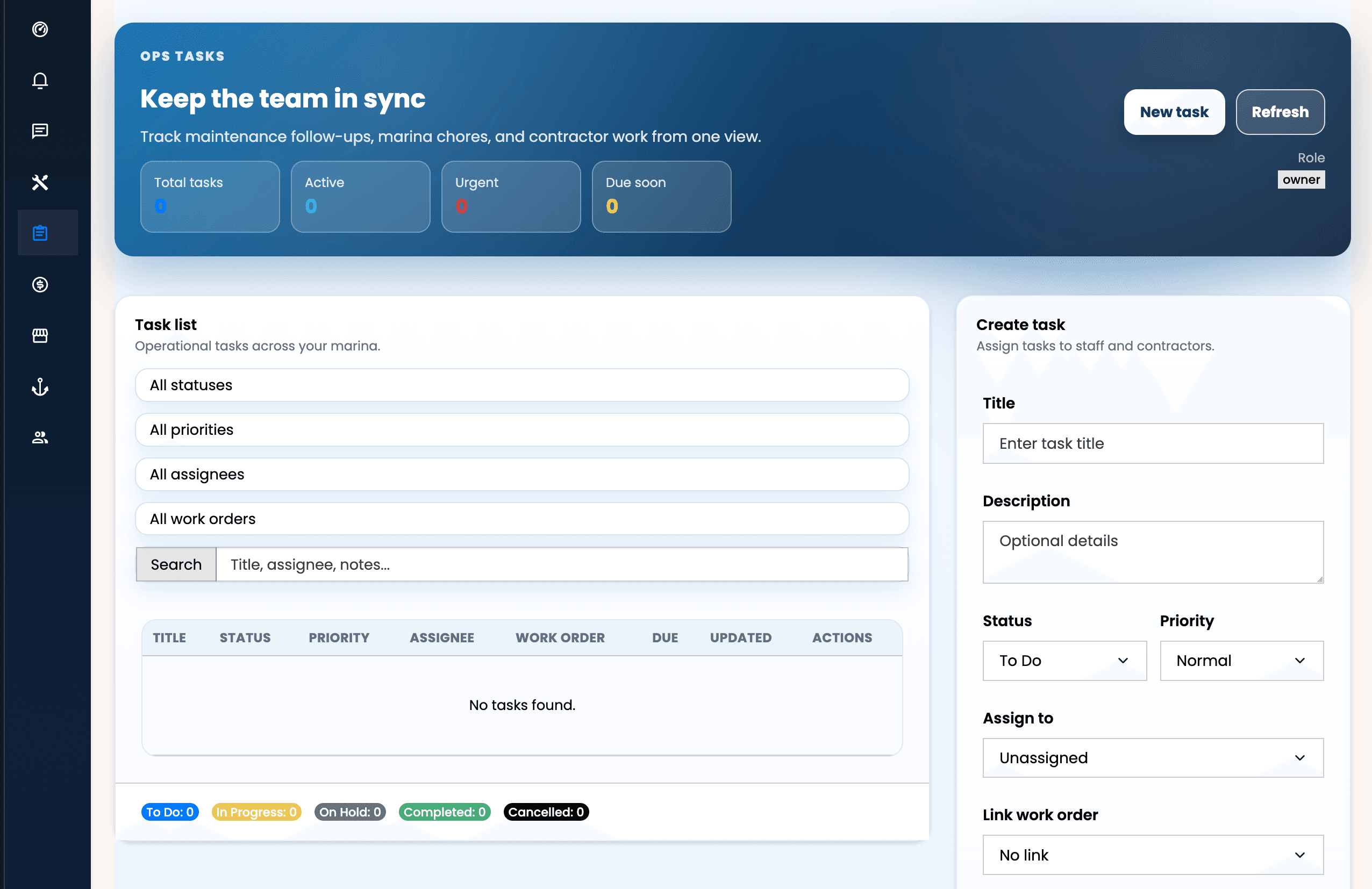Open the dashboard gauge icon in sidebar

point(40,29)
